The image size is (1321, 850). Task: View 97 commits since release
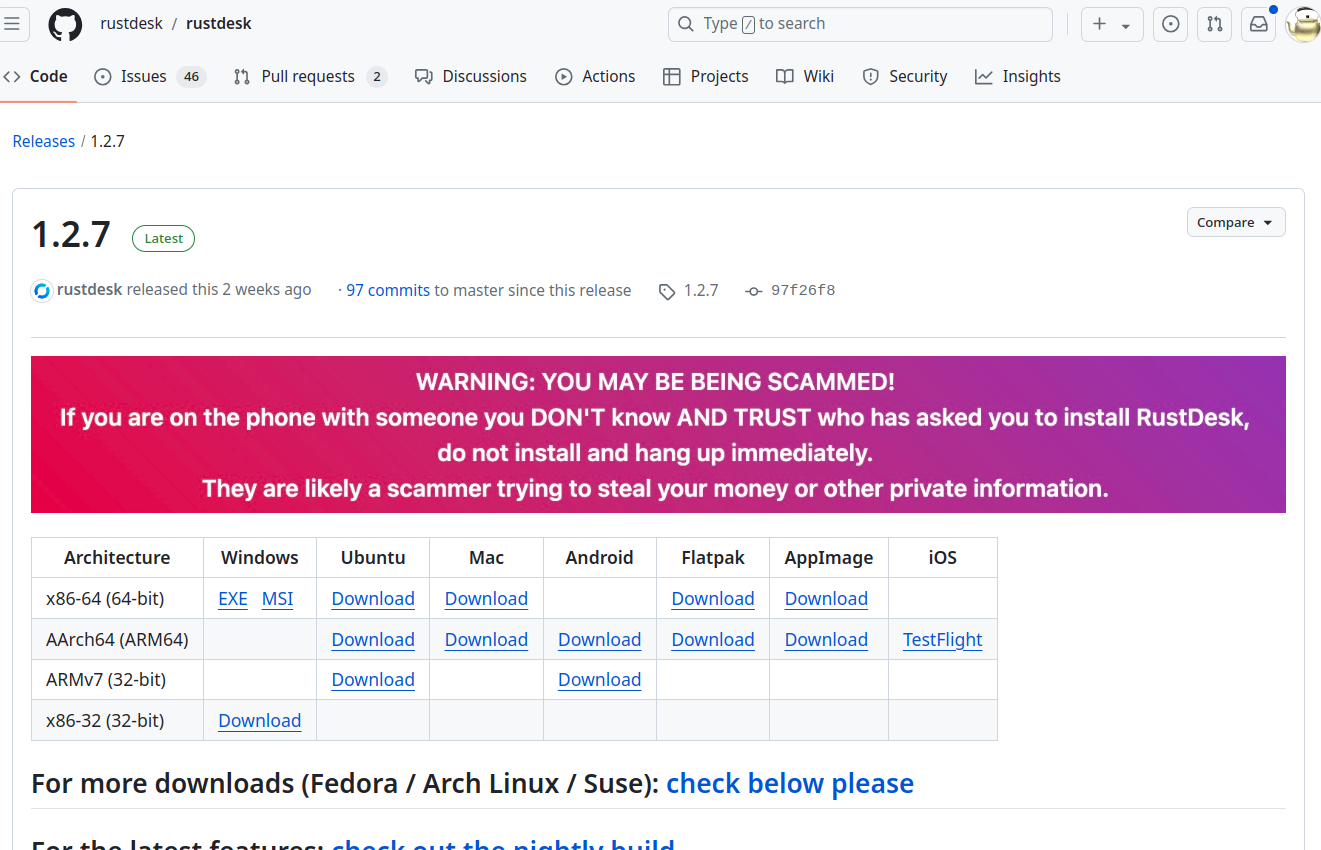388,291
